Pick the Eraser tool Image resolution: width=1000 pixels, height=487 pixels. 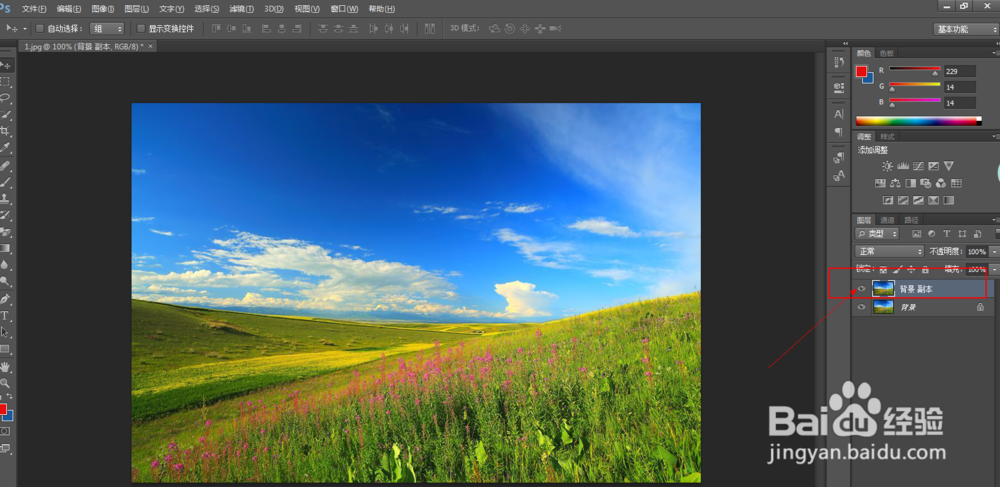[x=5, y=232]
